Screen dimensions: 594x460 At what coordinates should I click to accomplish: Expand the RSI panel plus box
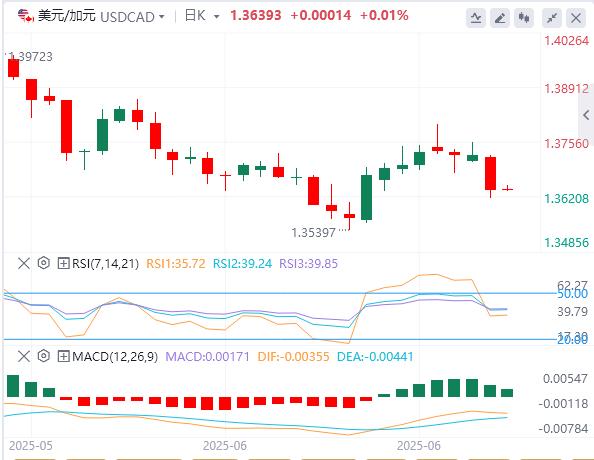pos(63,263)
